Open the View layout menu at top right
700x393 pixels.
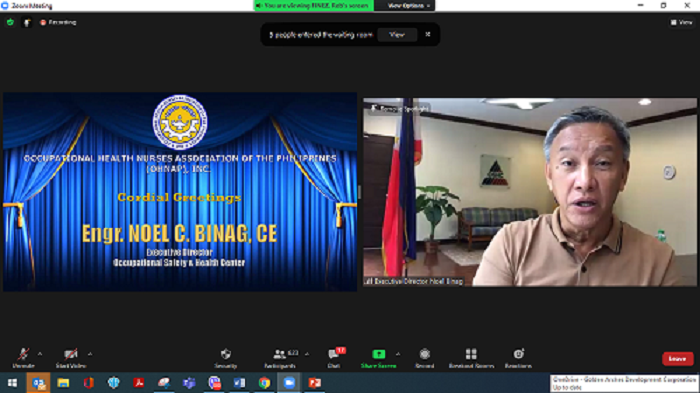pyautogui.click(x=681, y=22)
